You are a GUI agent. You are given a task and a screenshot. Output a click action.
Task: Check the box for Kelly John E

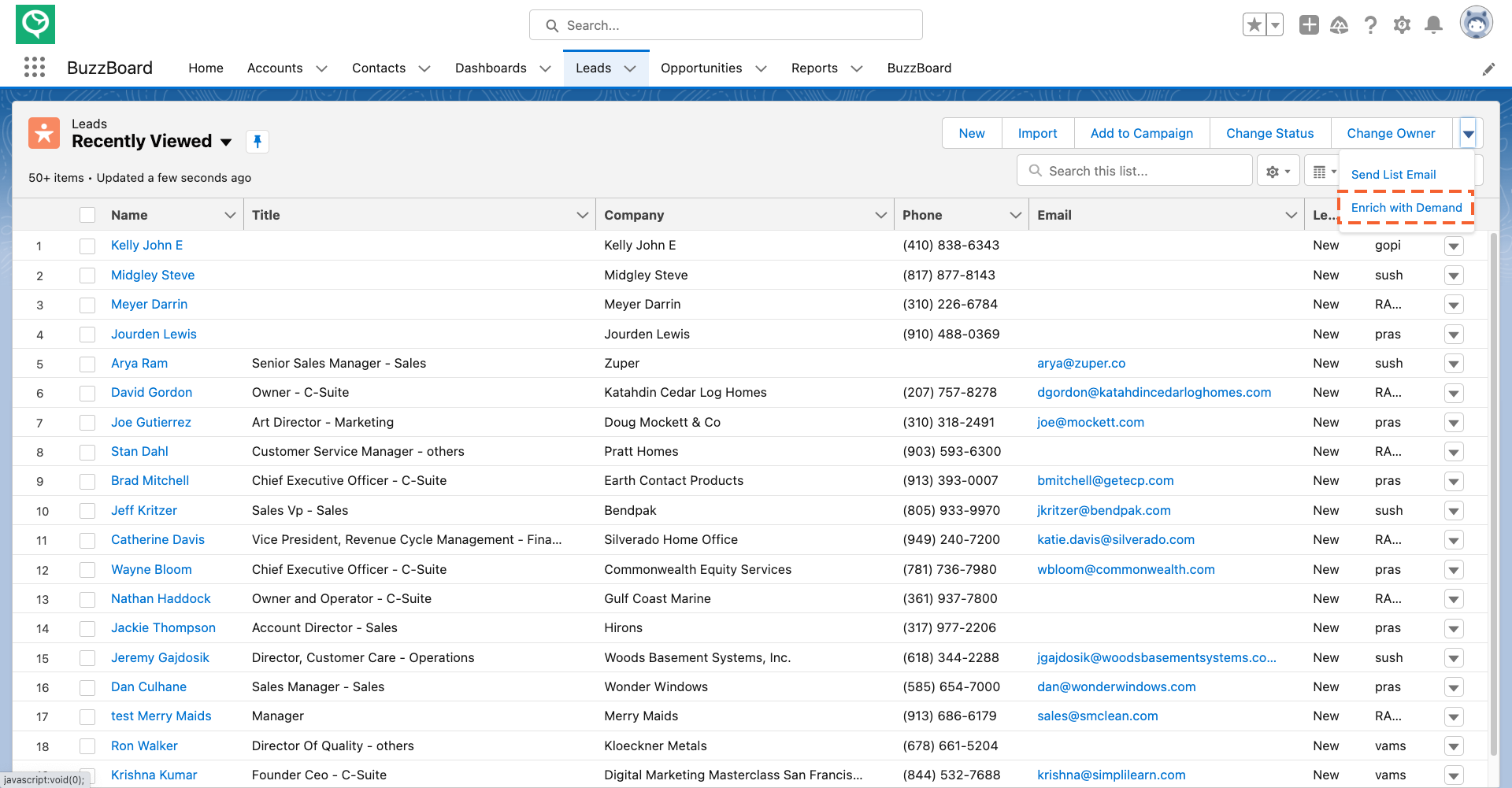87,246
